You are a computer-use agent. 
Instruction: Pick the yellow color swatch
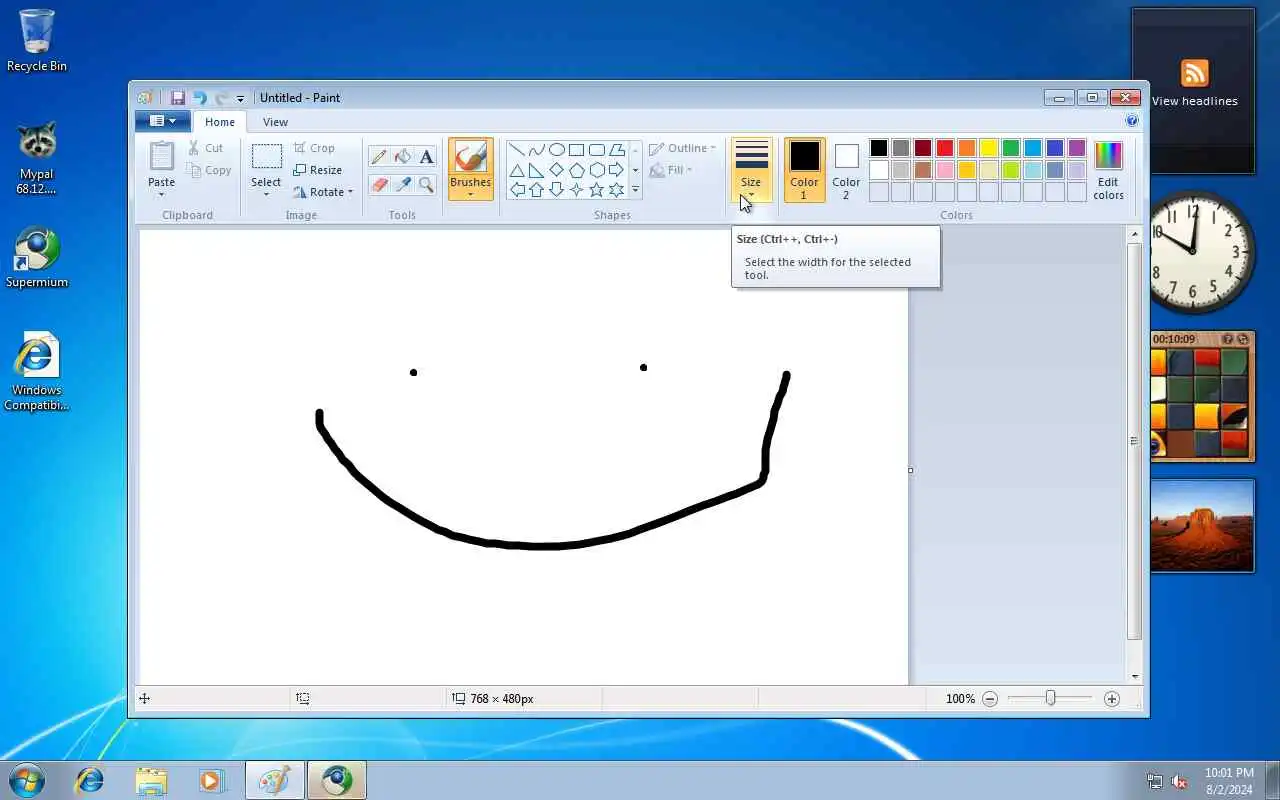pos(989,148)
